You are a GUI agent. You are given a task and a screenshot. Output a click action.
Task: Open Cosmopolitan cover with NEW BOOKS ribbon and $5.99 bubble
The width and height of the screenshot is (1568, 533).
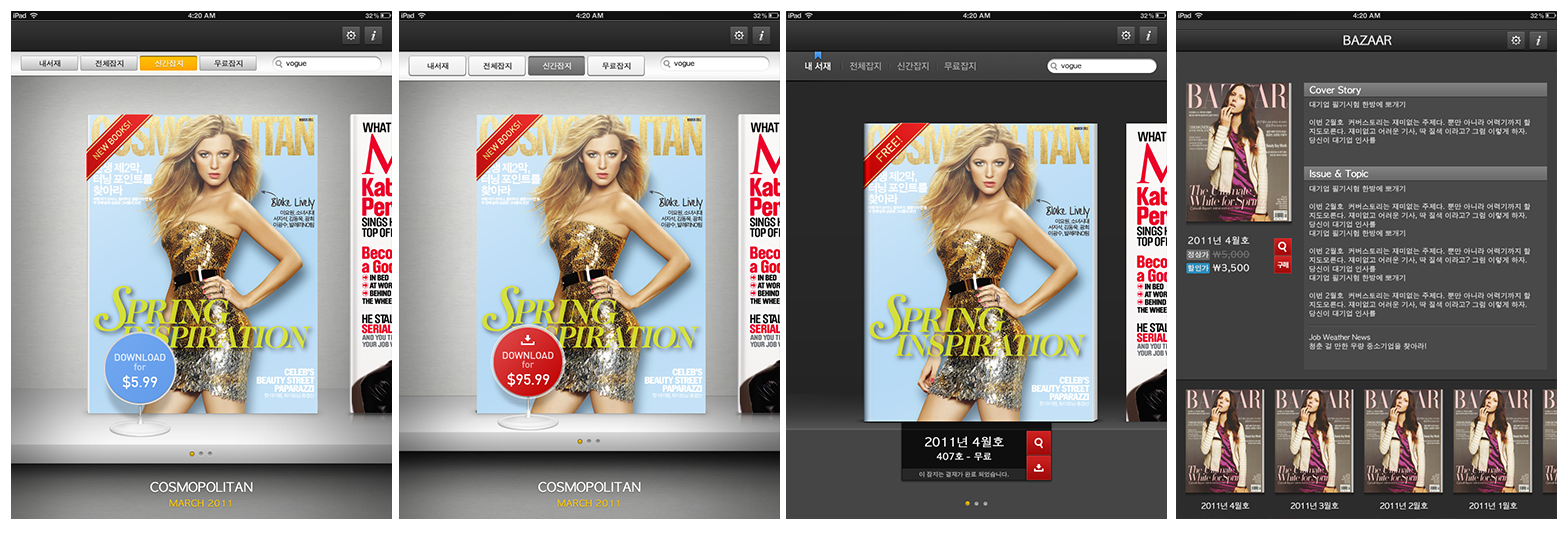tap(203, 263)
